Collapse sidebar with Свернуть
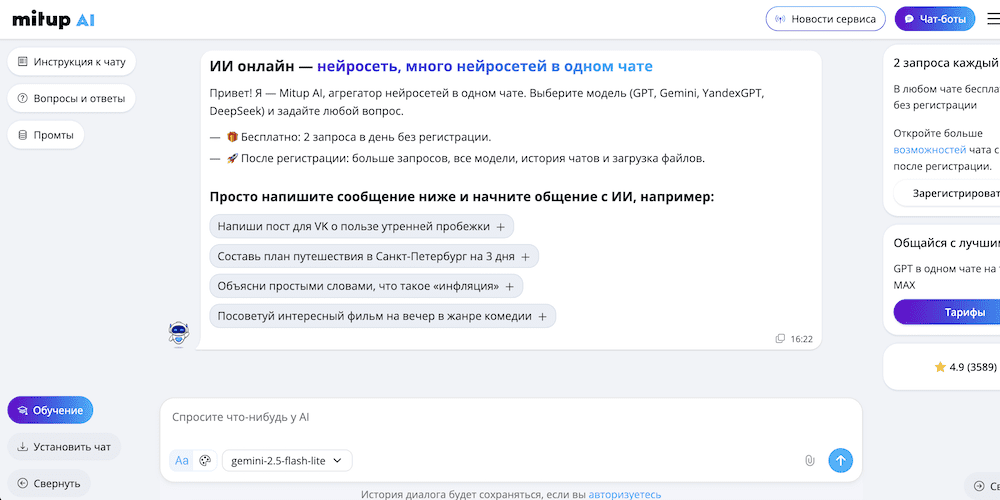This screenshot has width=1000, height=500. 49,483
